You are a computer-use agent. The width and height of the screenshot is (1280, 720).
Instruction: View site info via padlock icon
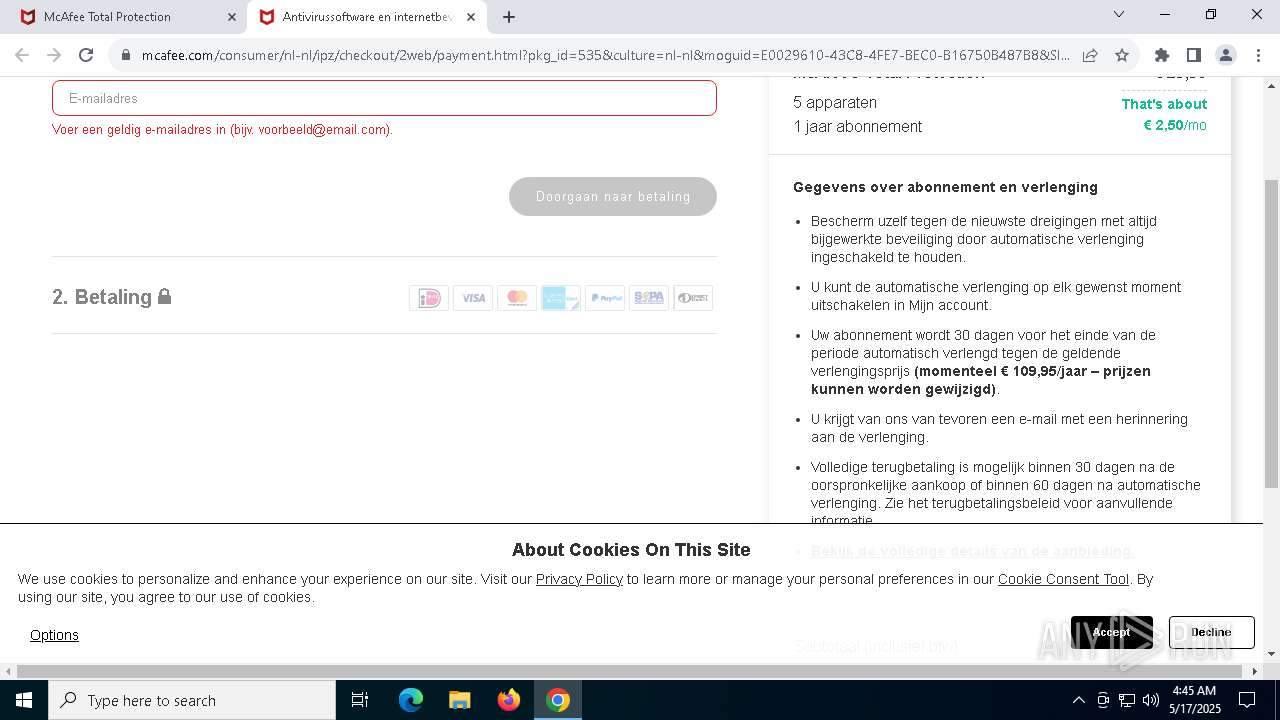[126, 55]
